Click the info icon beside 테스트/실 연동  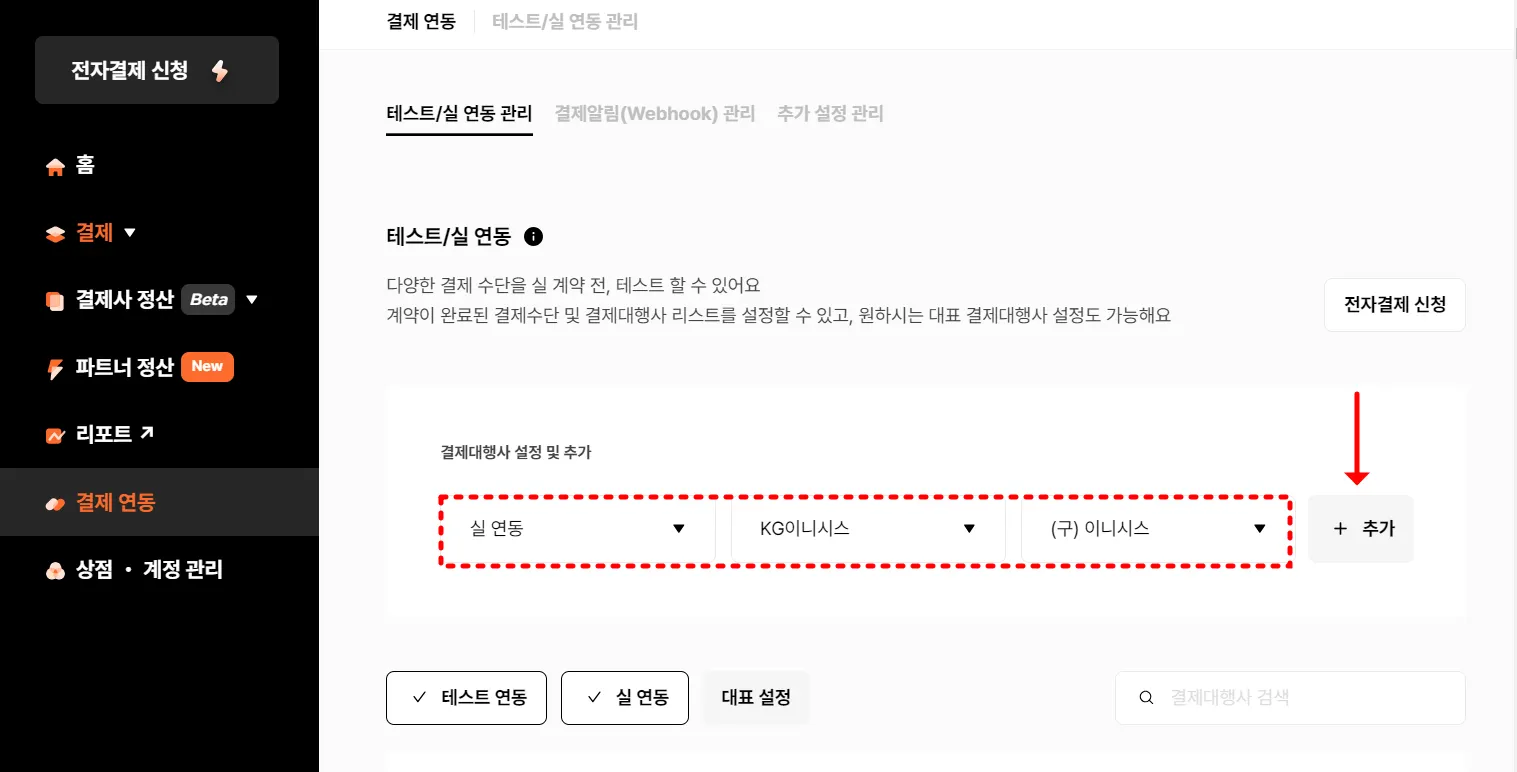click(x=534, y=237)
